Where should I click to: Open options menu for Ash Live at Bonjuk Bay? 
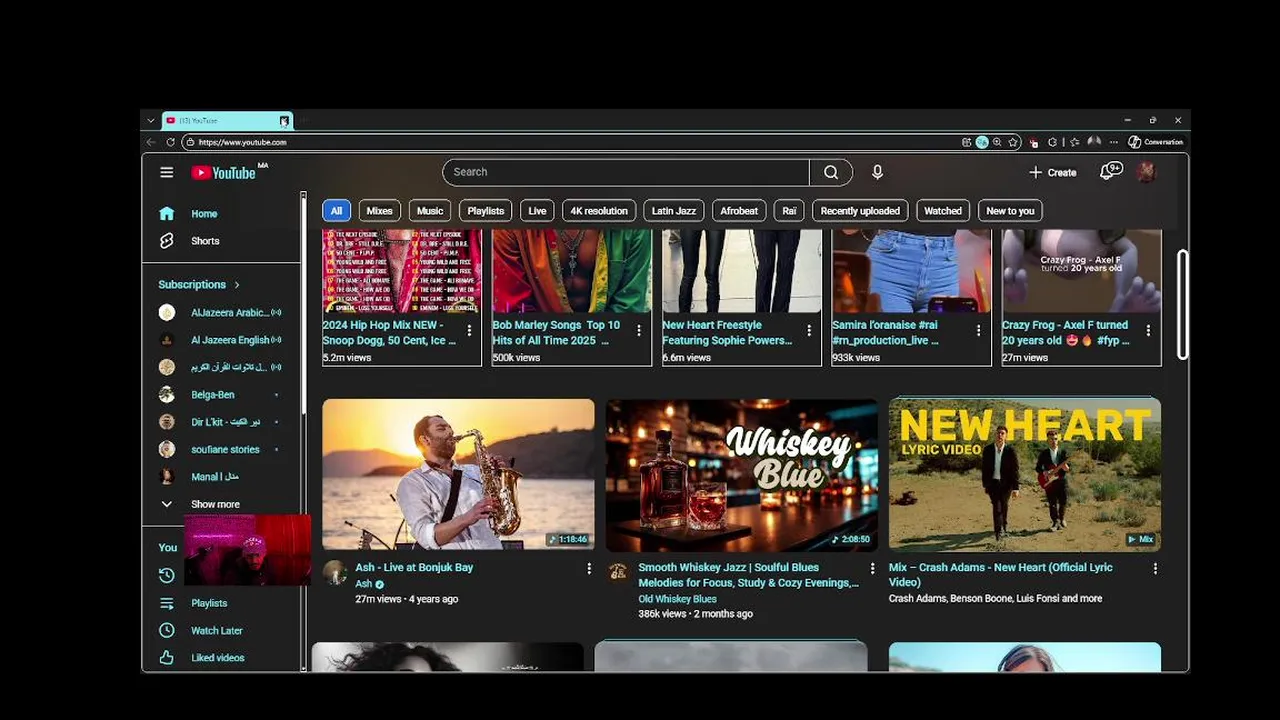(589, 568)
